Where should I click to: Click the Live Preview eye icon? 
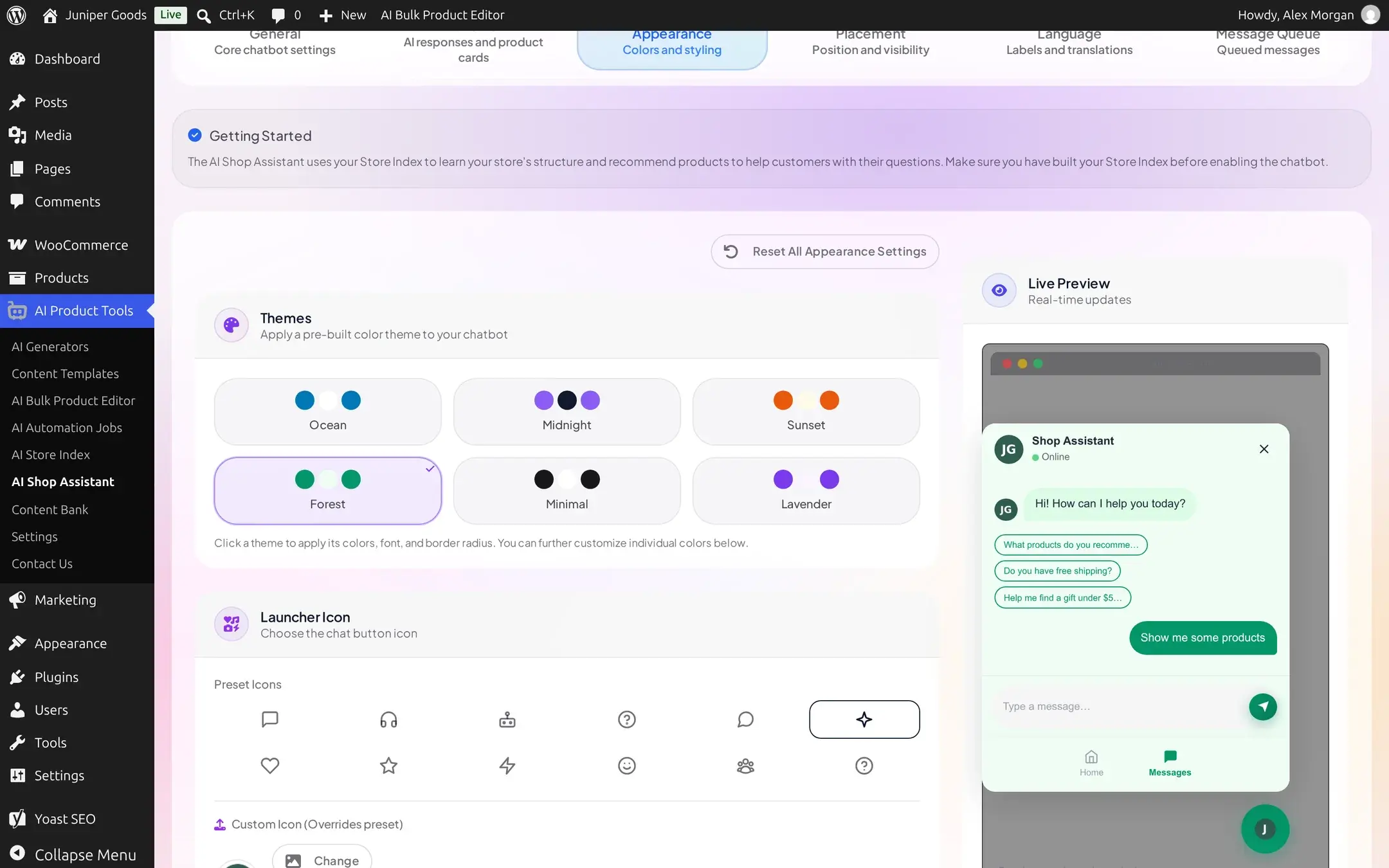pyautogui.click(x=999, y=291)
